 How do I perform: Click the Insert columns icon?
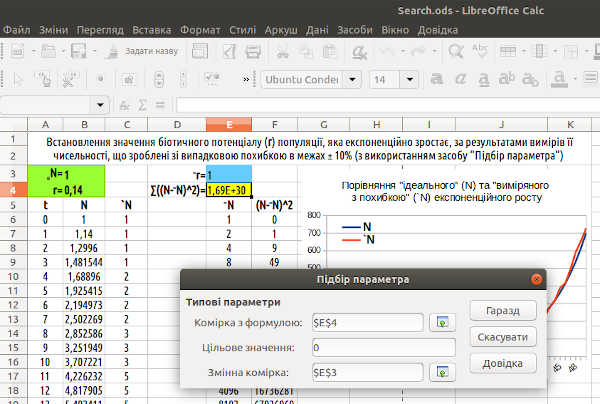click(539, 51)
